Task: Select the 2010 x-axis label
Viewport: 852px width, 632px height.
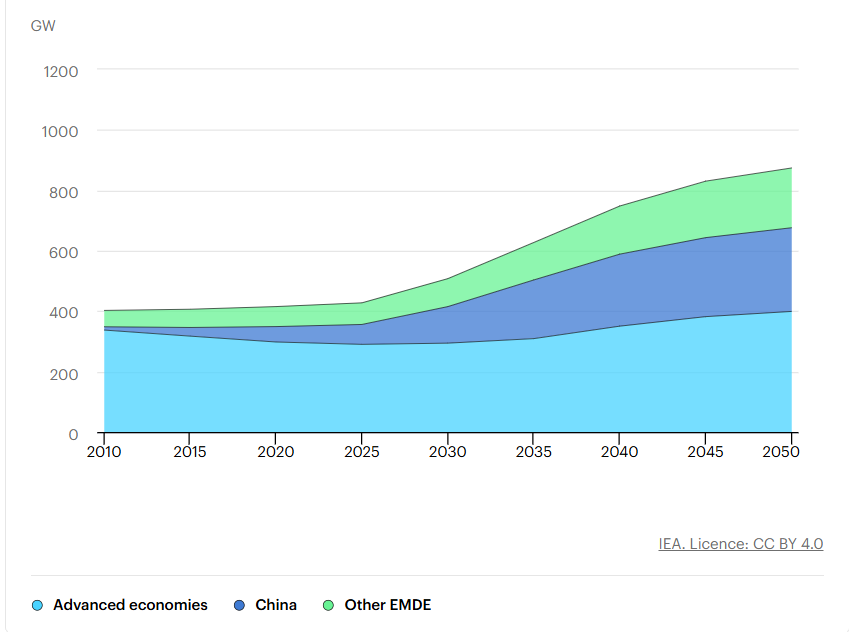Action: [x=104, y=452]
